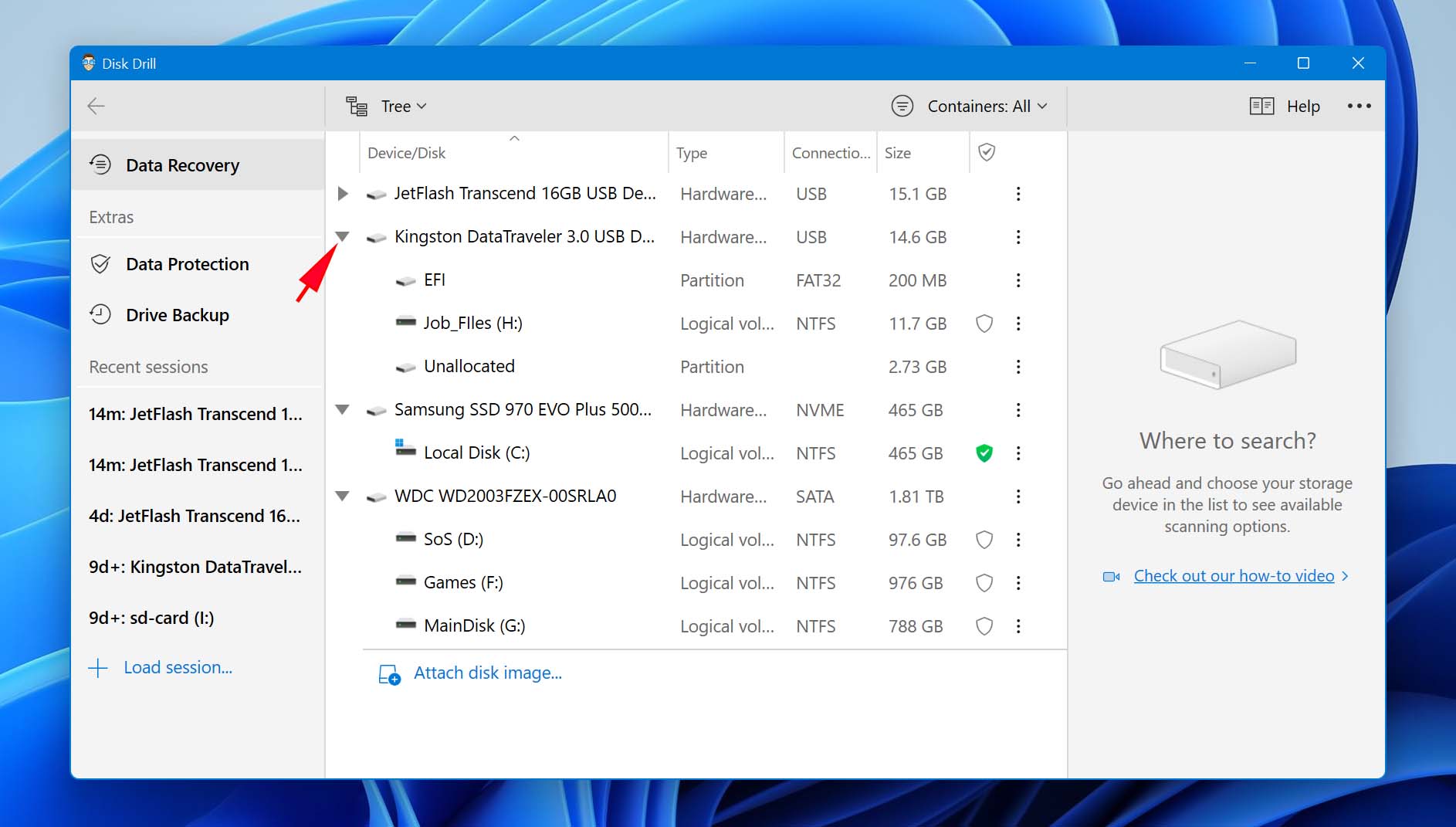Click Load session link
The image size is (1456, 827).
pyautogui.click(x=178, y=668)
